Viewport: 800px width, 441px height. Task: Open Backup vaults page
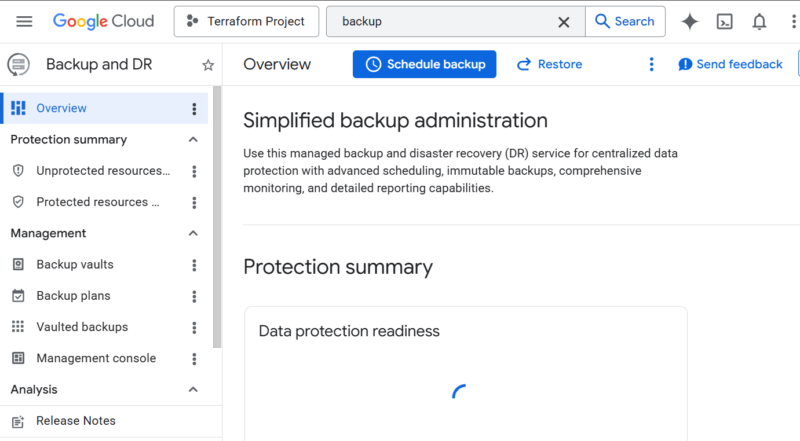(75, 264)
